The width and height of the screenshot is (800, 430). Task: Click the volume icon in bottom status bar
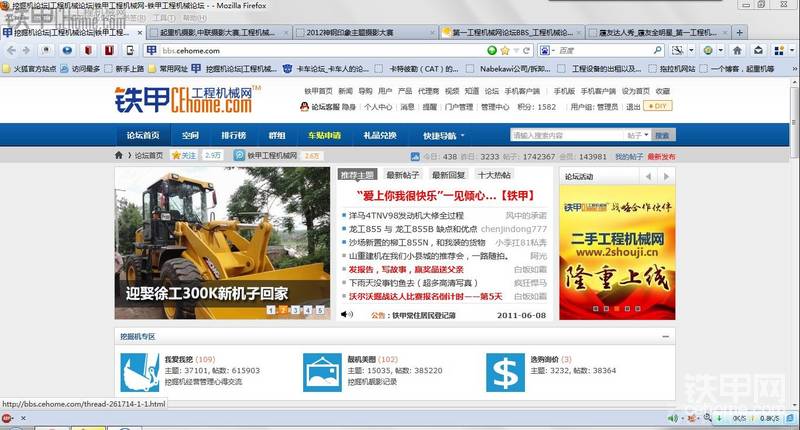(x=673, y=418)
